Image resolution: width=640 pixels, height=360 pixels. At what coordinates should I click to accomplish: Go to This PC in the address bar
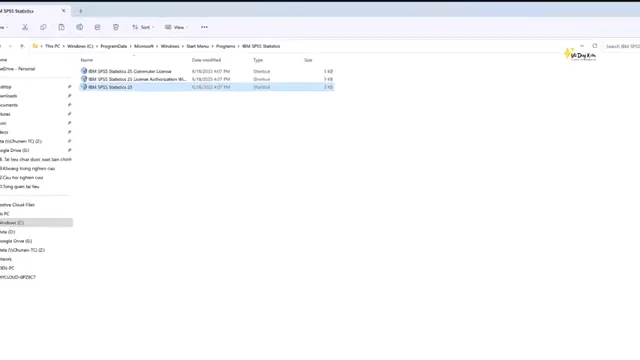point(52,46)
